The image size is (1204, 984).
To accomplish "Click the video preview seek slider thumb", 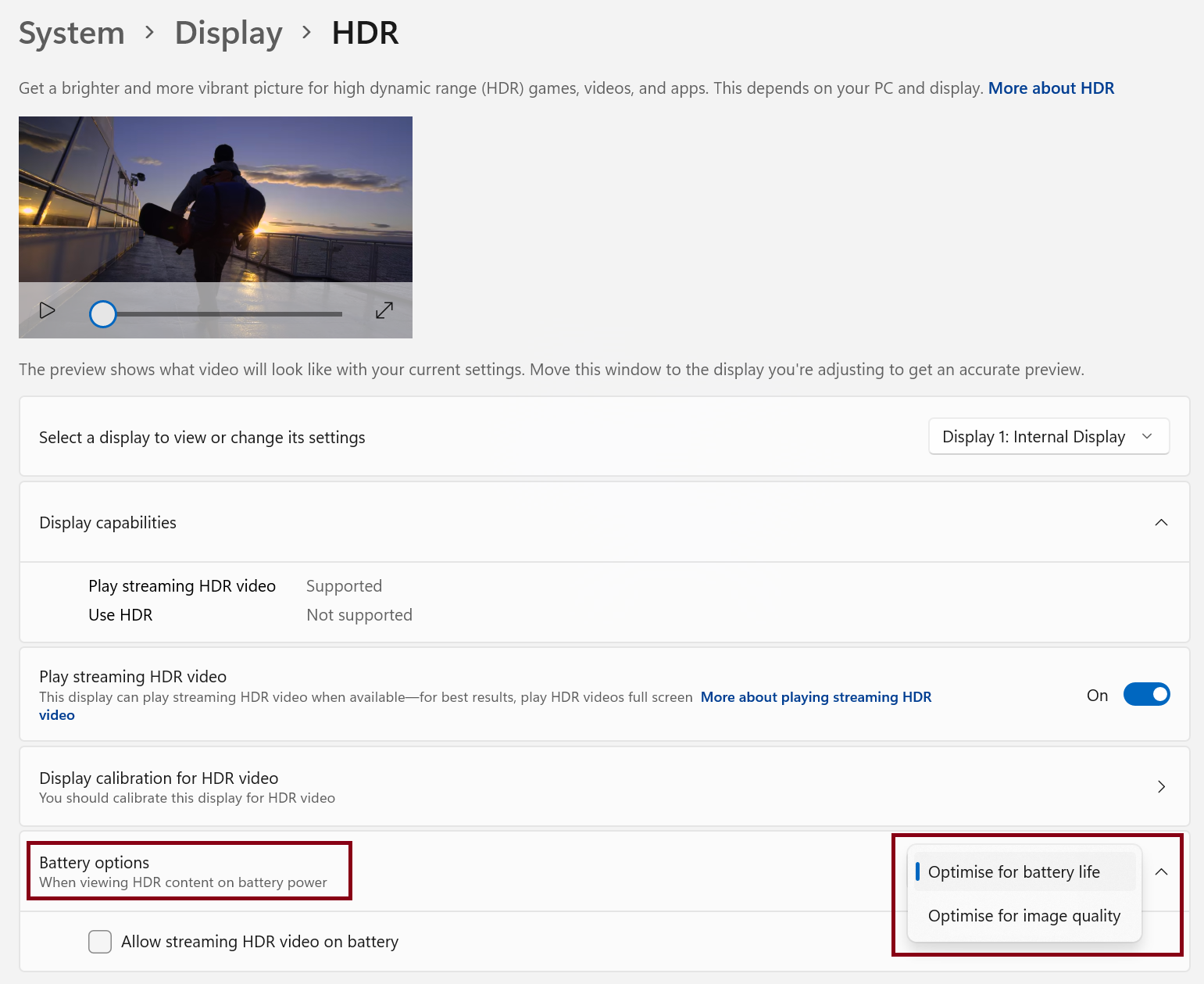I will [103, 314].
